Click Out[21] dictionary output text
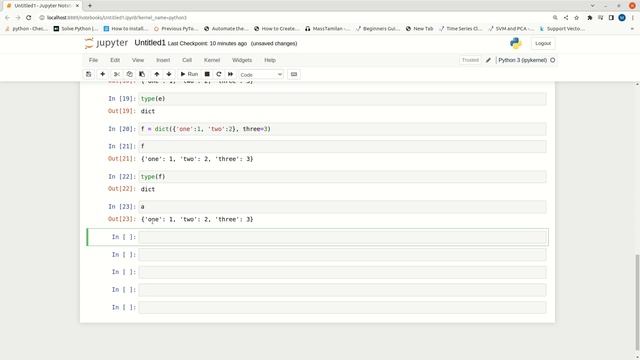The image size is (640, 360). coord(197,159)
